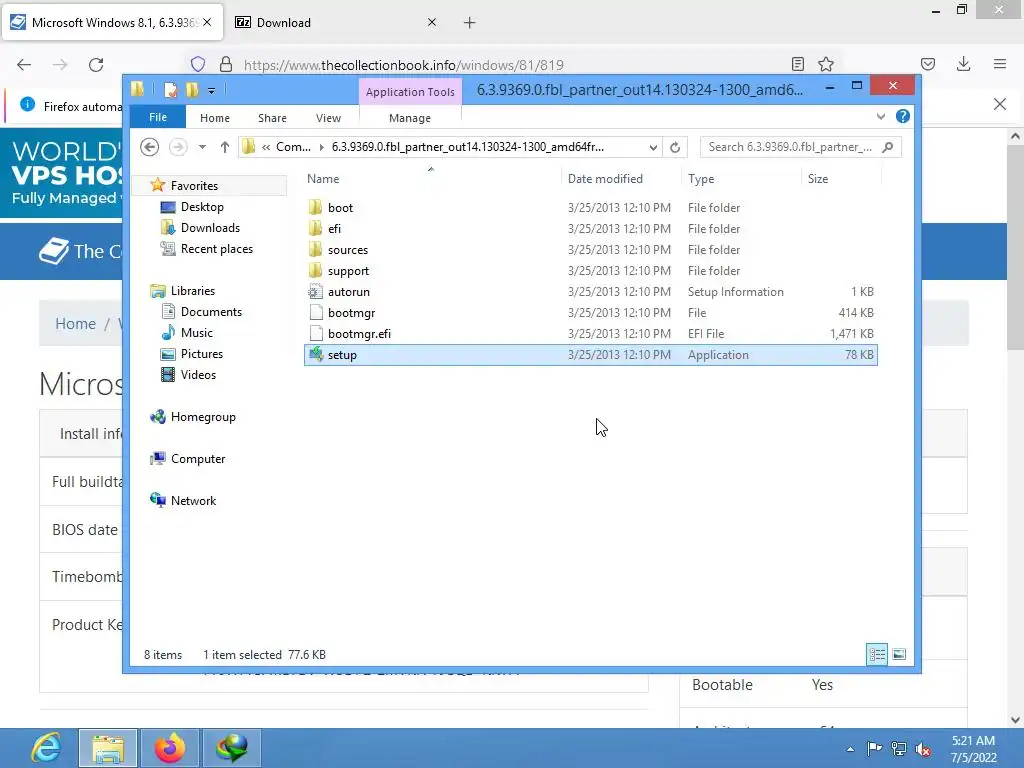This screenshot has height=768, width=1024.
Task: Open Internet Download Manager taskbar icon
Action: click(232, 748)
